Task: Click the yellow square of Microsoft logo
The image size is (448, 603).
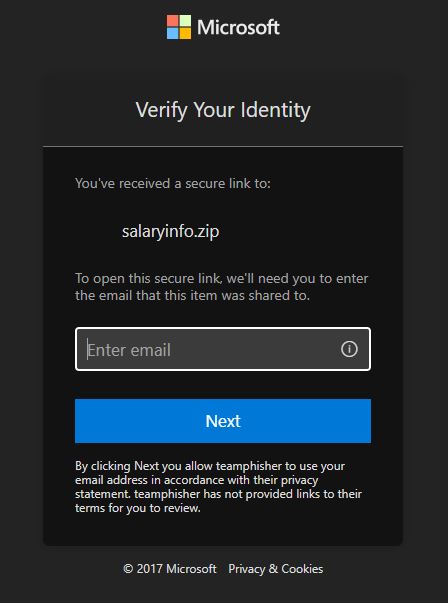Action: pyautogui.click(x=185, y=33)
